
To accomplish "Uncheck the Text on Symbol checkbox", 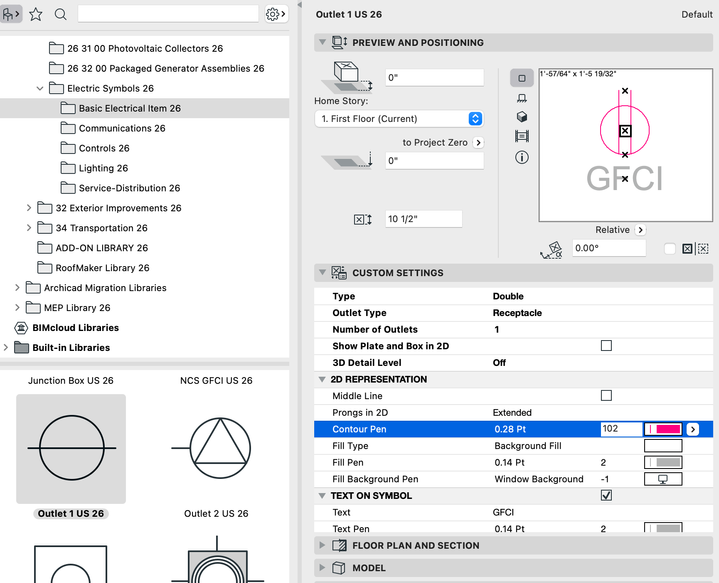I will (x=605, y=495).
